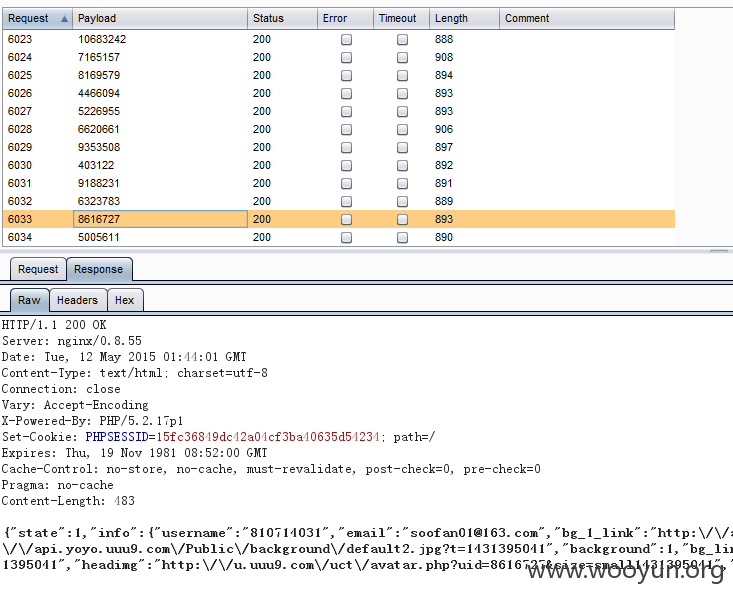This screenshot has height=599, width=733.
Task: Click the Server nginx/0.8.55 header line
Action: (x=72, y=341)
